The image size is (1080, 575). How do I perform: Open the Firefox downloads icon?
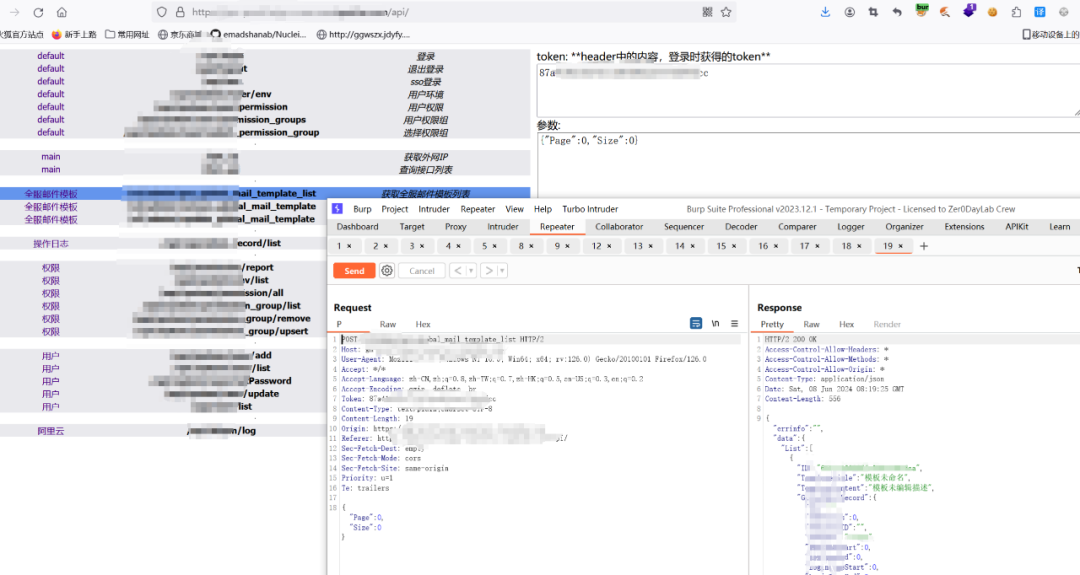825,12
